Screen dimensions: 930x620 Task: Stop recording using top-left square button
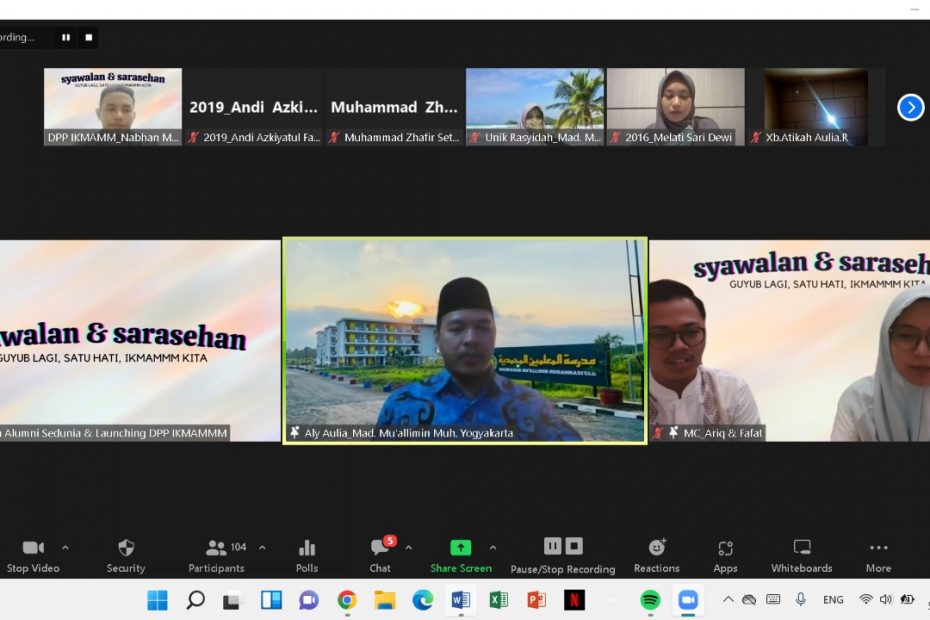tap(88, 38)
